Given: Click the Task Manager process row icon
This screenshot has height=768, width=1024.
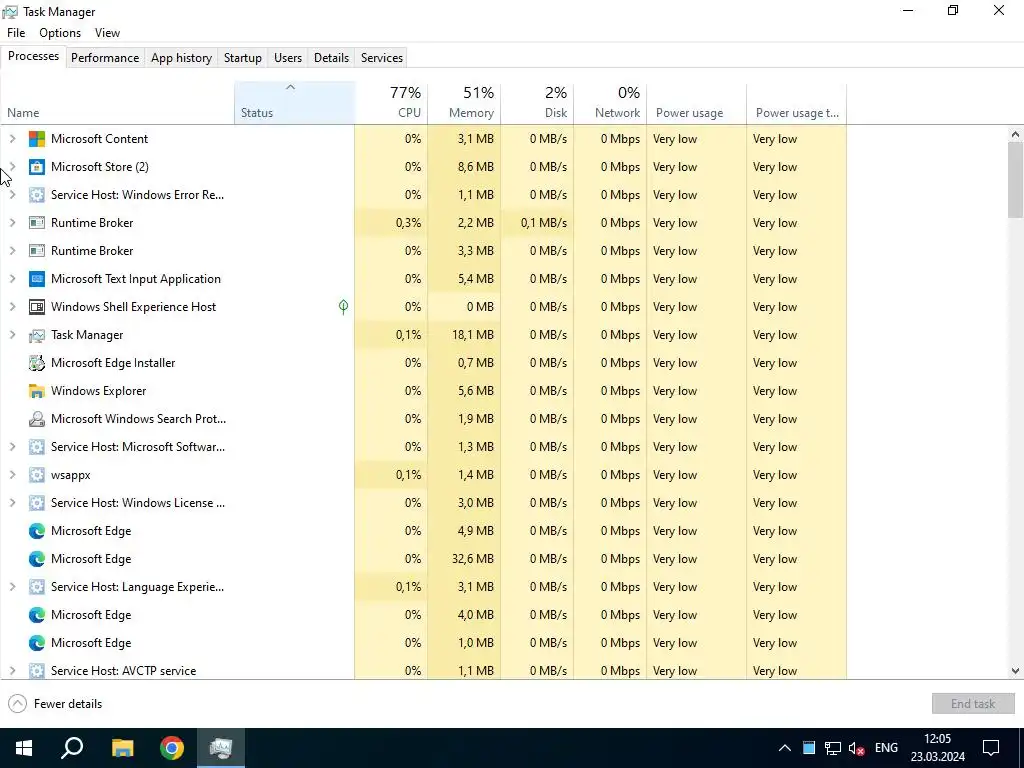Looking at the screenshot, I should click(x=37, y=335).
